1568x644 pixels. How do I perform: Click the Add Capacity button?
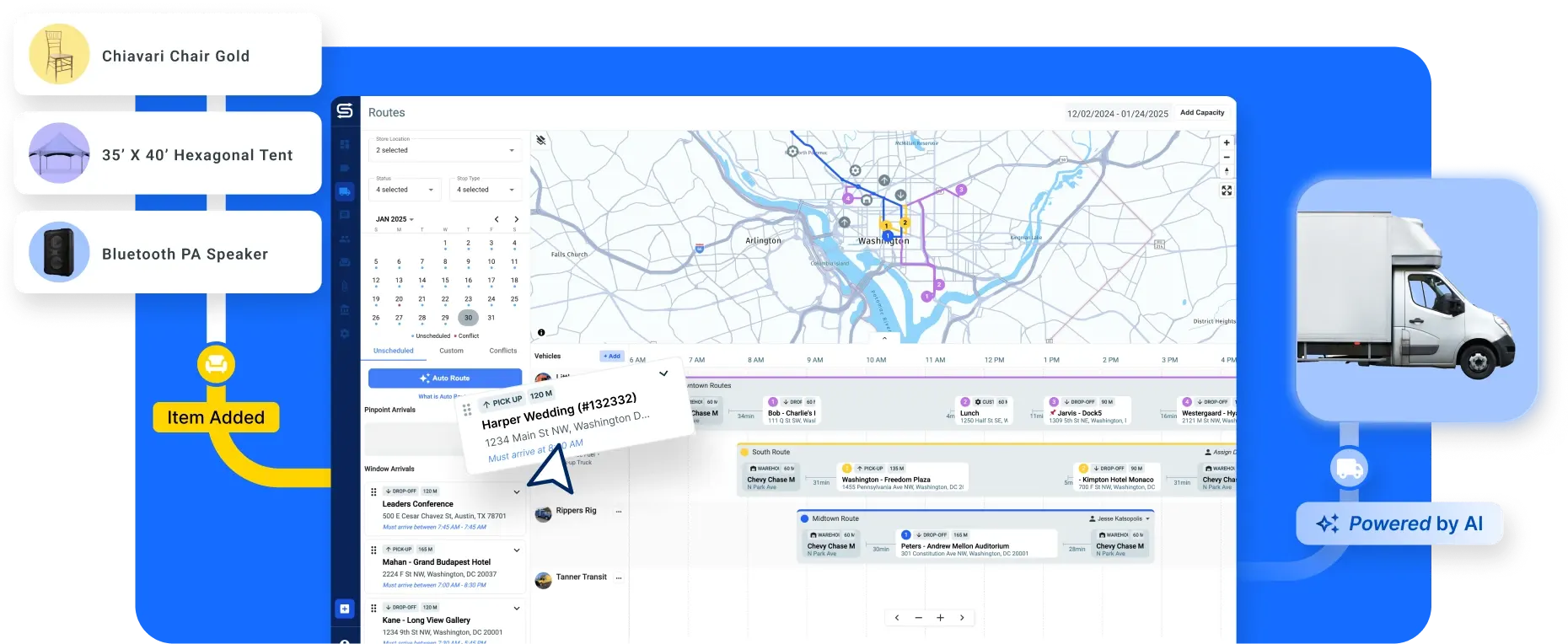pos(1202,112)
